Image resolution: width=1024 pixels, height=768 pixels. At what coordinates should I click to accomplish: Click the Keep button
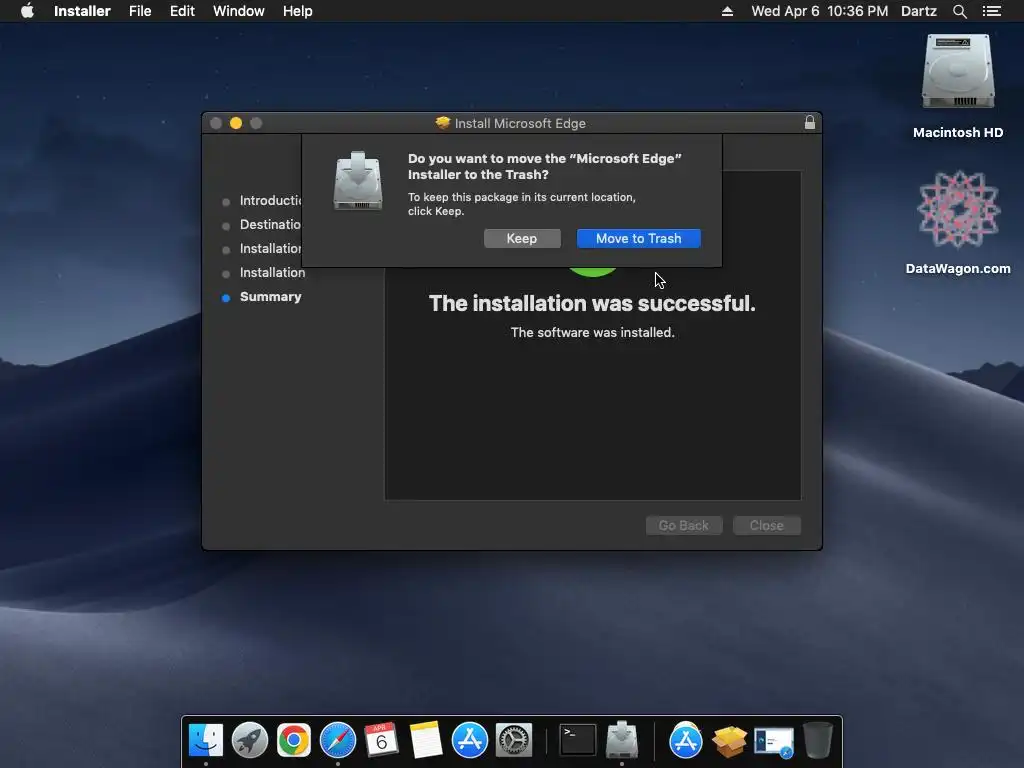click(x=522, y=238)
